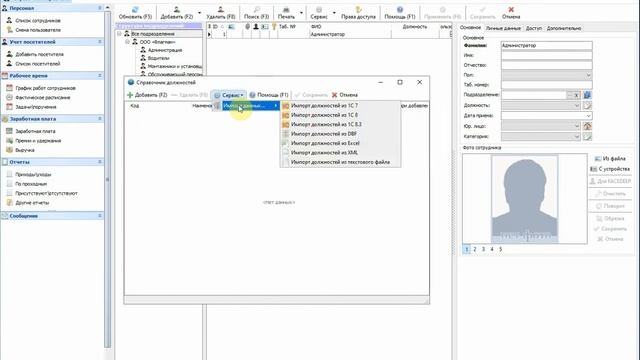
Task: Collapse the Рабочее время section
Action: click(100, 76)
